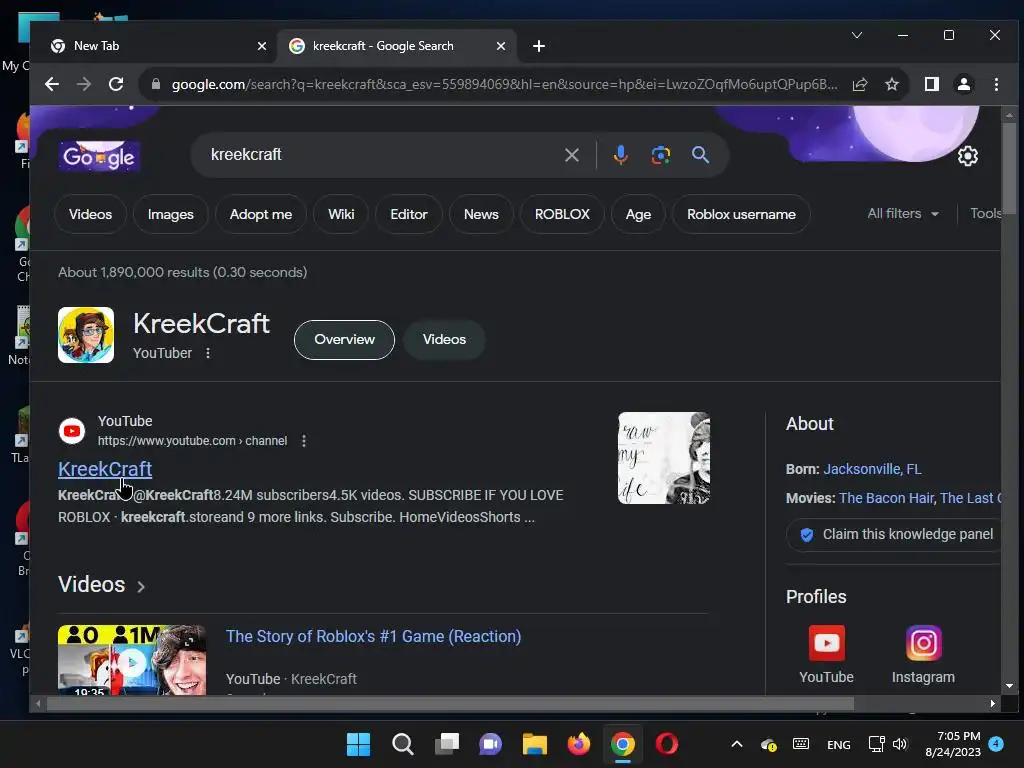Open the KreekCraft avatar thumbnail

tap(86, 335)
